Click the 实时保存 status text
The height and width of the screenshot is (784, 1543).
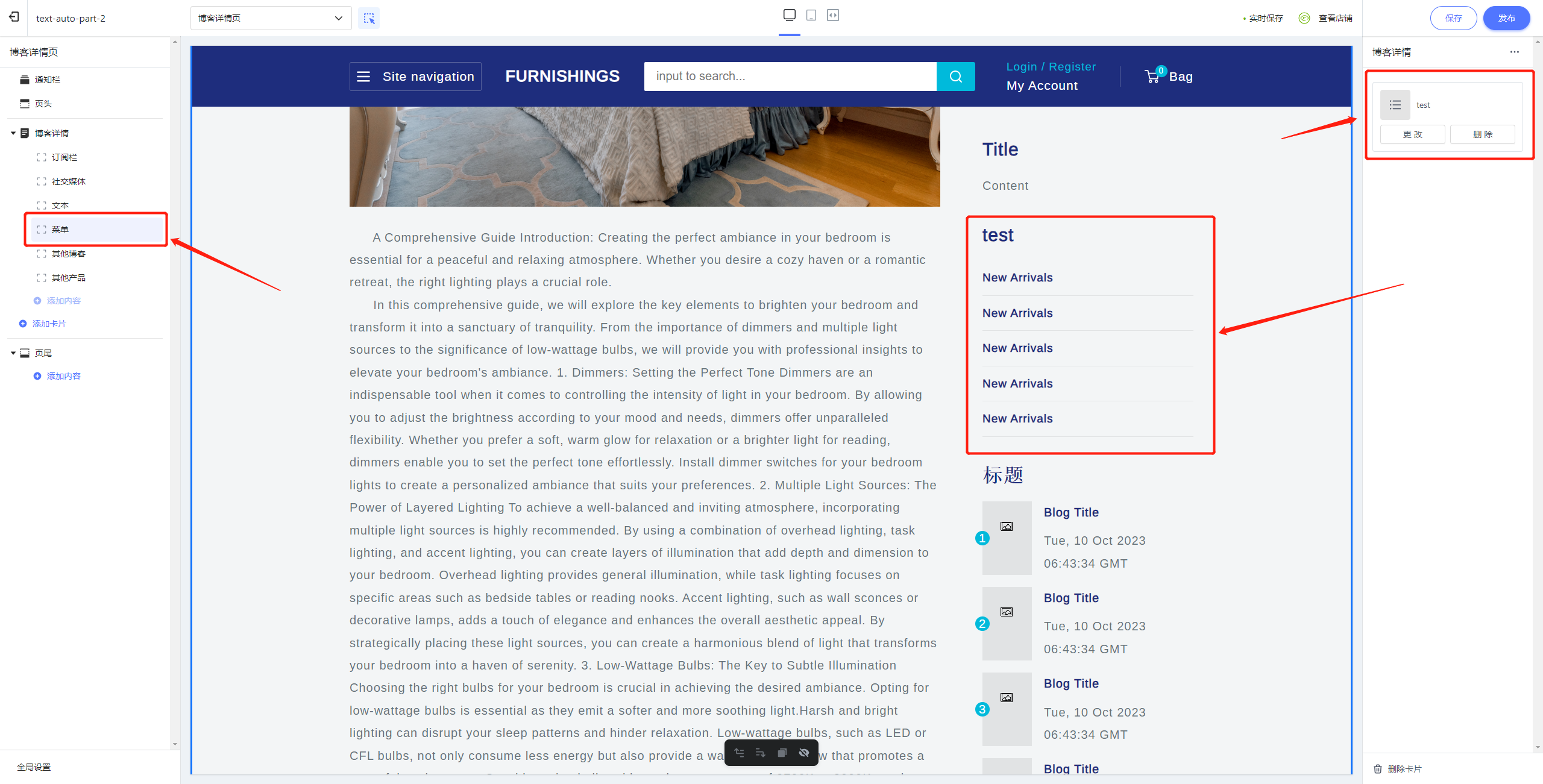(x=1266, y=18)
